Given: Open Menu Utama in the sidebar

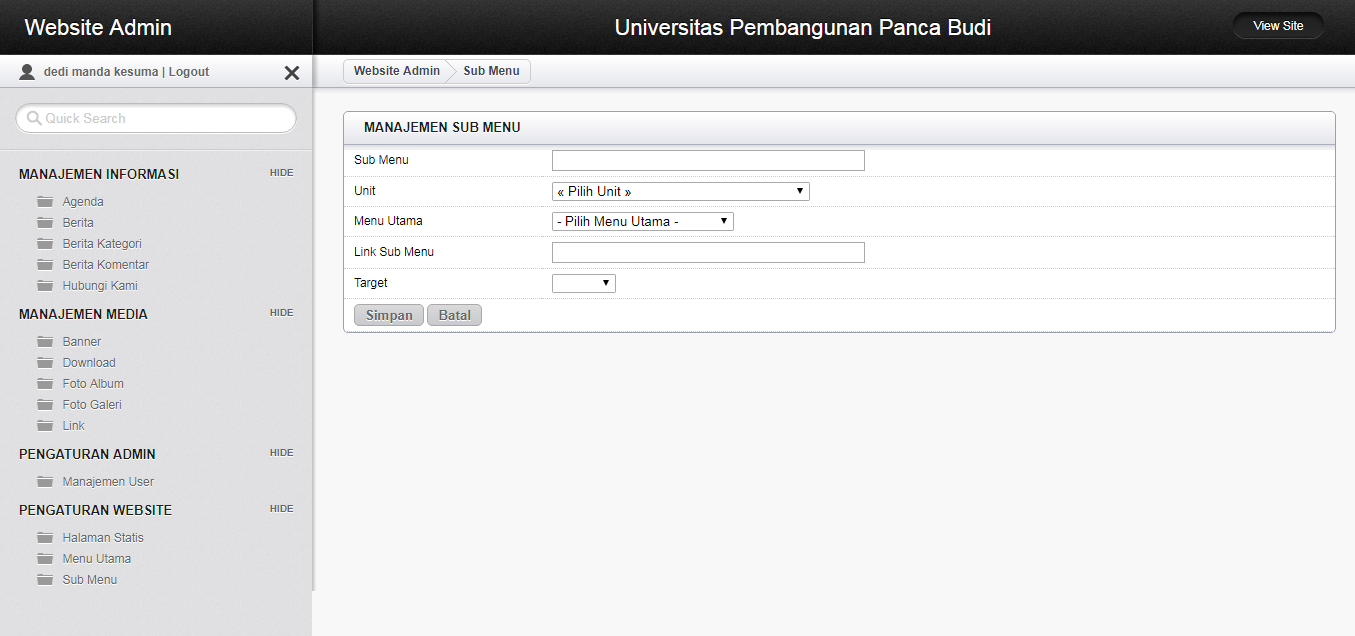Looking at the screenshot, I should coord(96,559).
